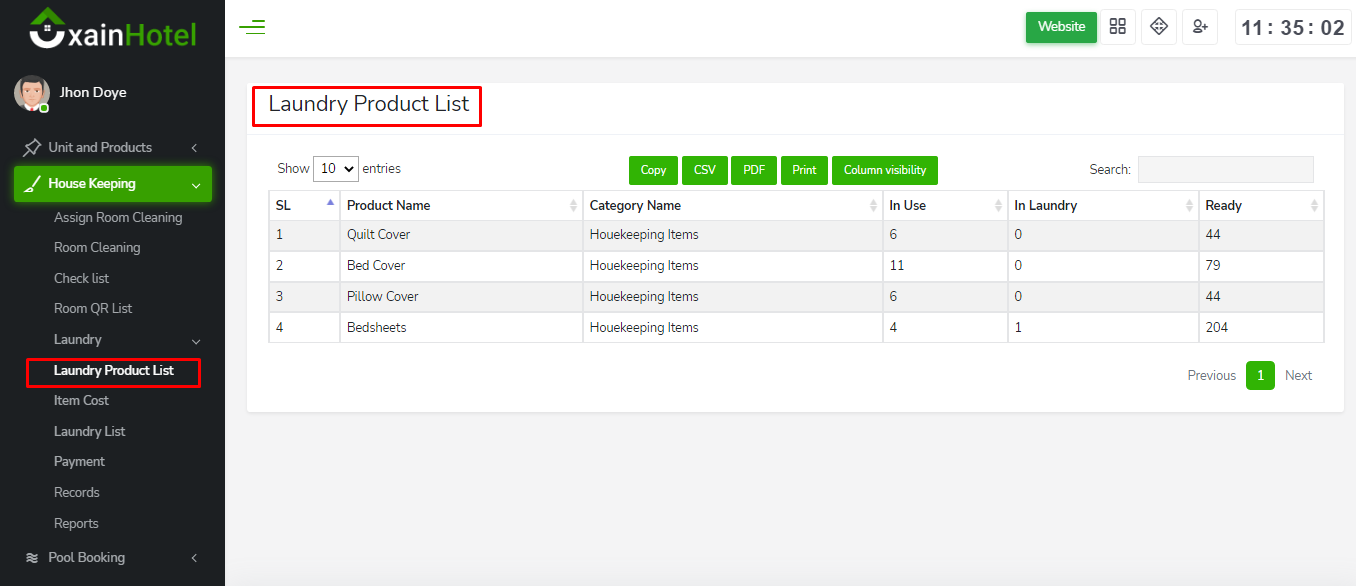Toggle the sidebar hamburger menu icon
1356x586 pixels.
(x=252, y=27)
